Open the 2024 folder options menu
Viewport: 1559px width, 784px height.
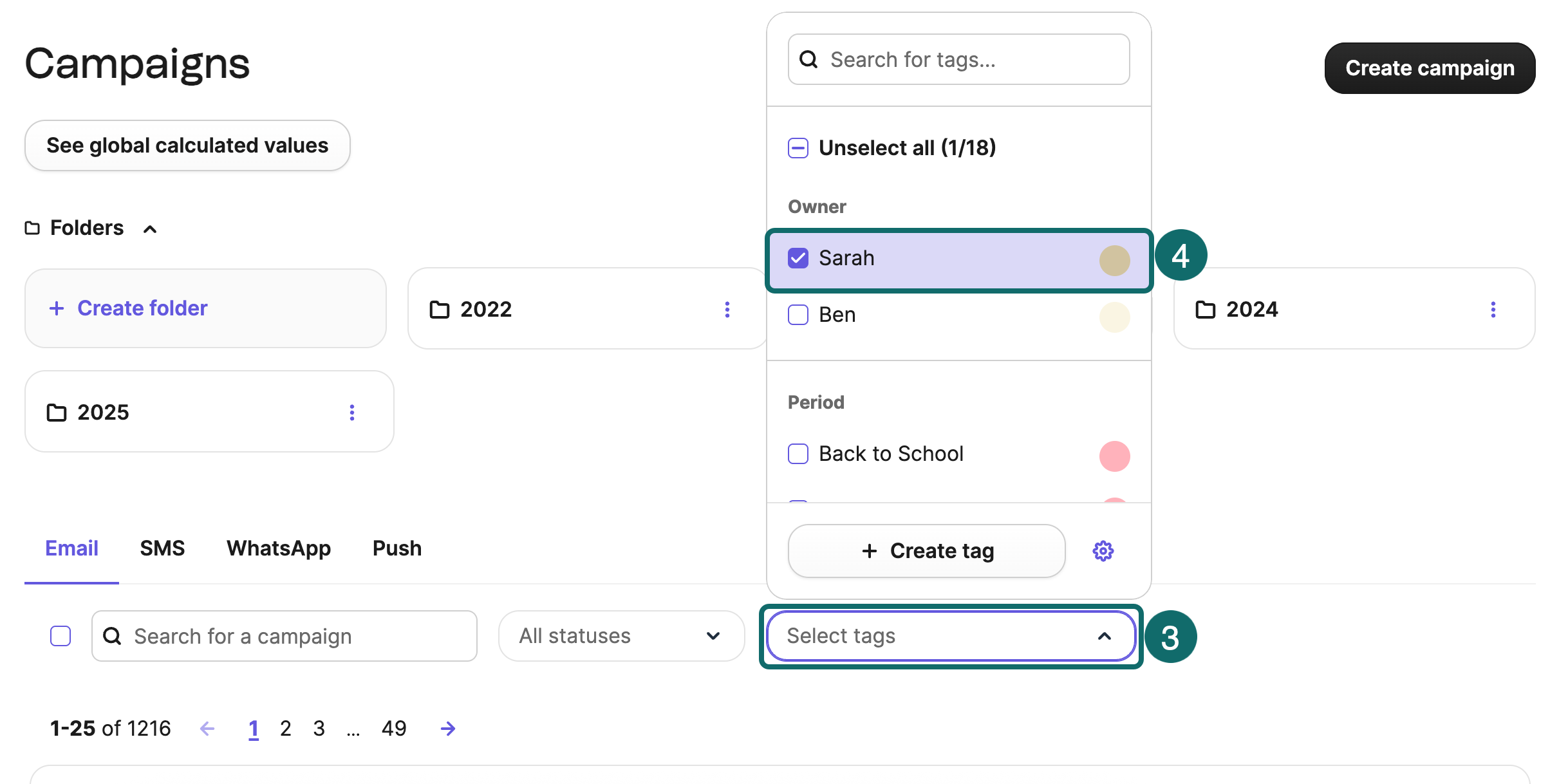point(1493,310)
